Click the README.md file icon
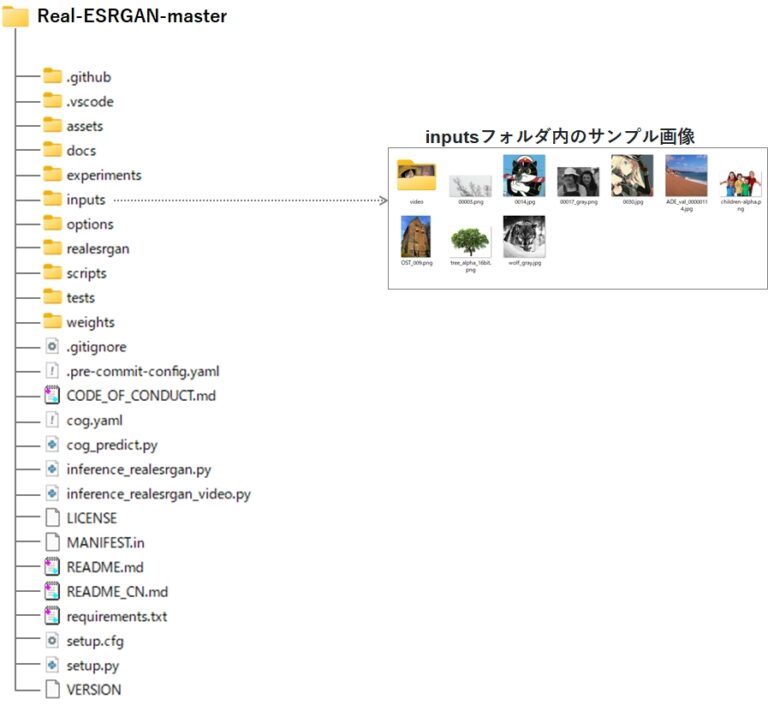The height and width of the screenshot is (717, 768). [53, 567]
